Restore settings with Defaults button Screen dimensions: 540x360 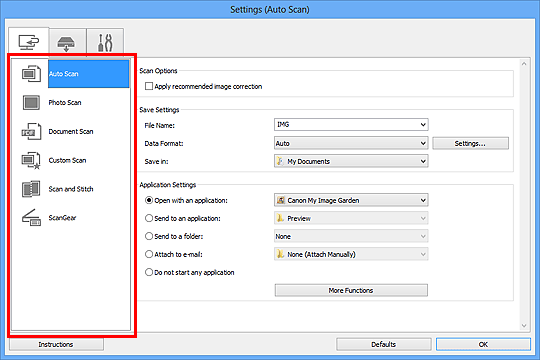(384, 344)
